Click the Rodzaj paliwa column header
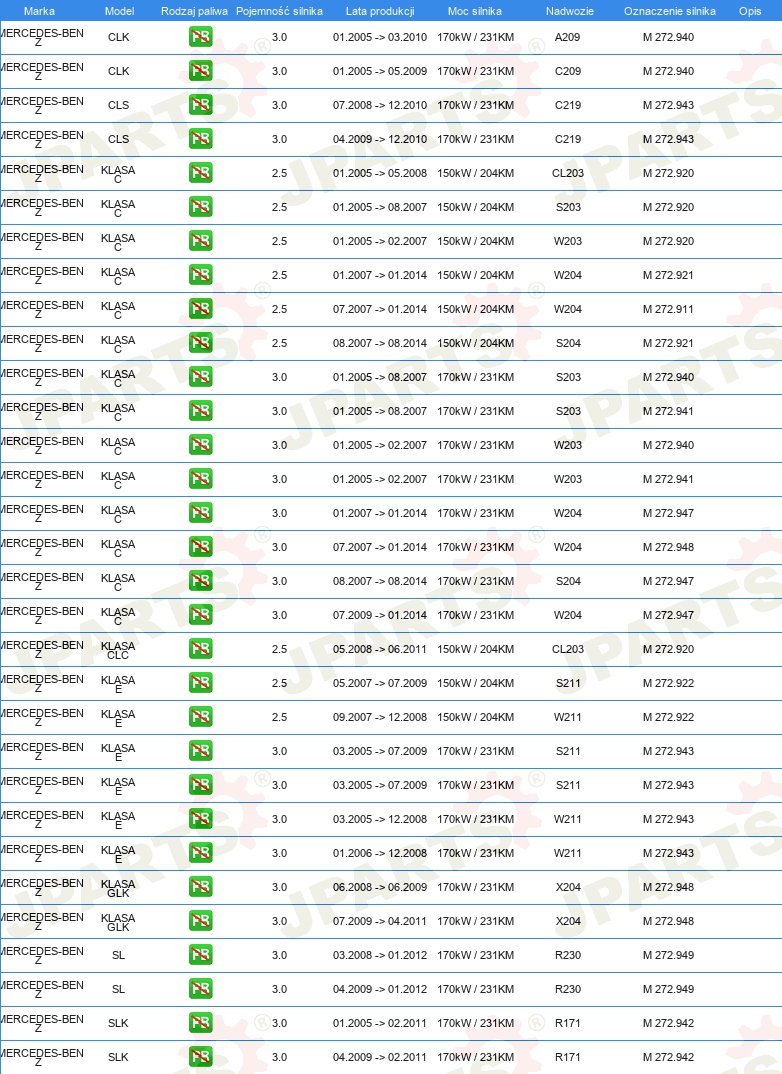 coord(194,11)
